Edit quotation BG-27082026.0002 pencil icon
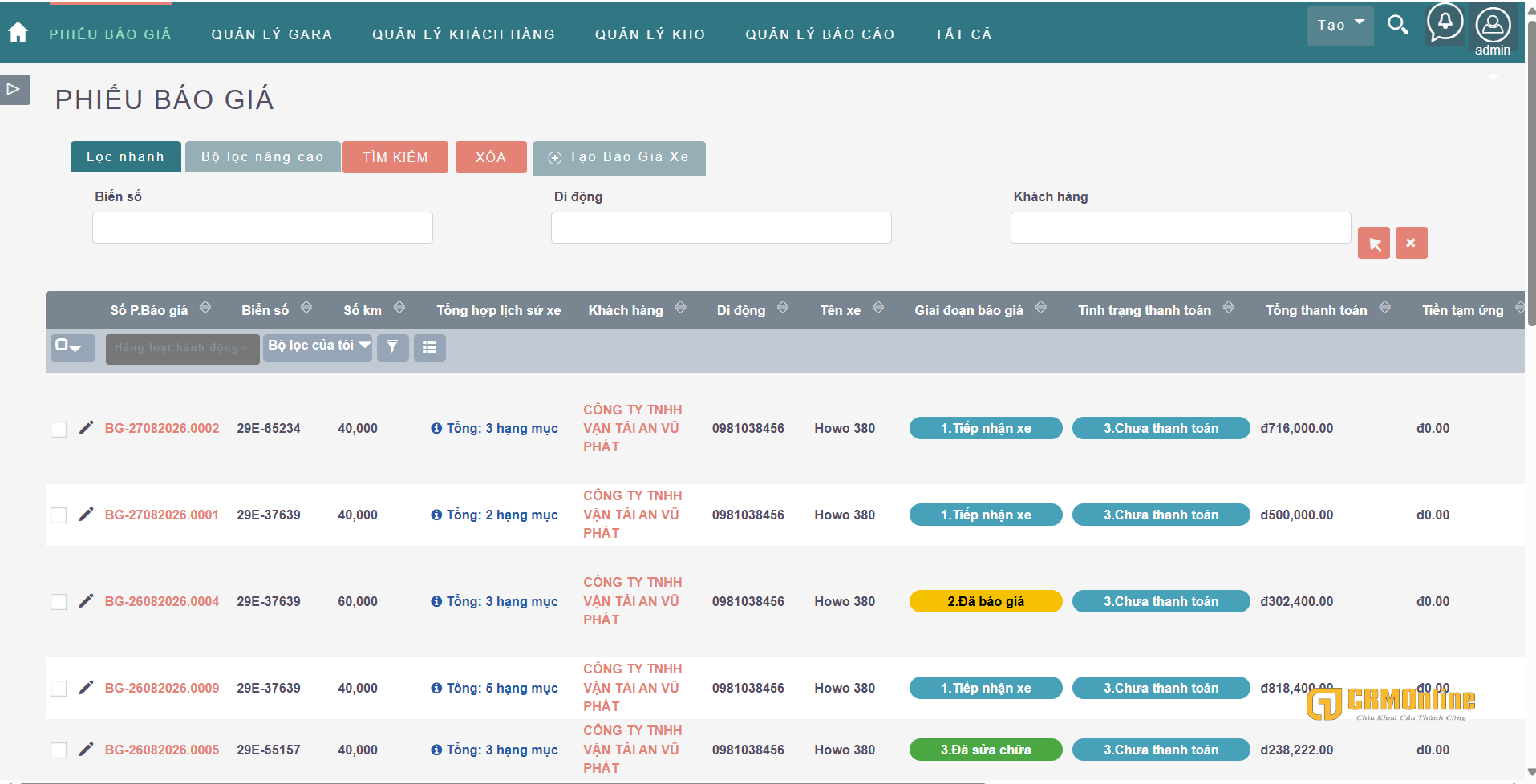This screenshot has width=1536, height=784. (x=86, y=428)
